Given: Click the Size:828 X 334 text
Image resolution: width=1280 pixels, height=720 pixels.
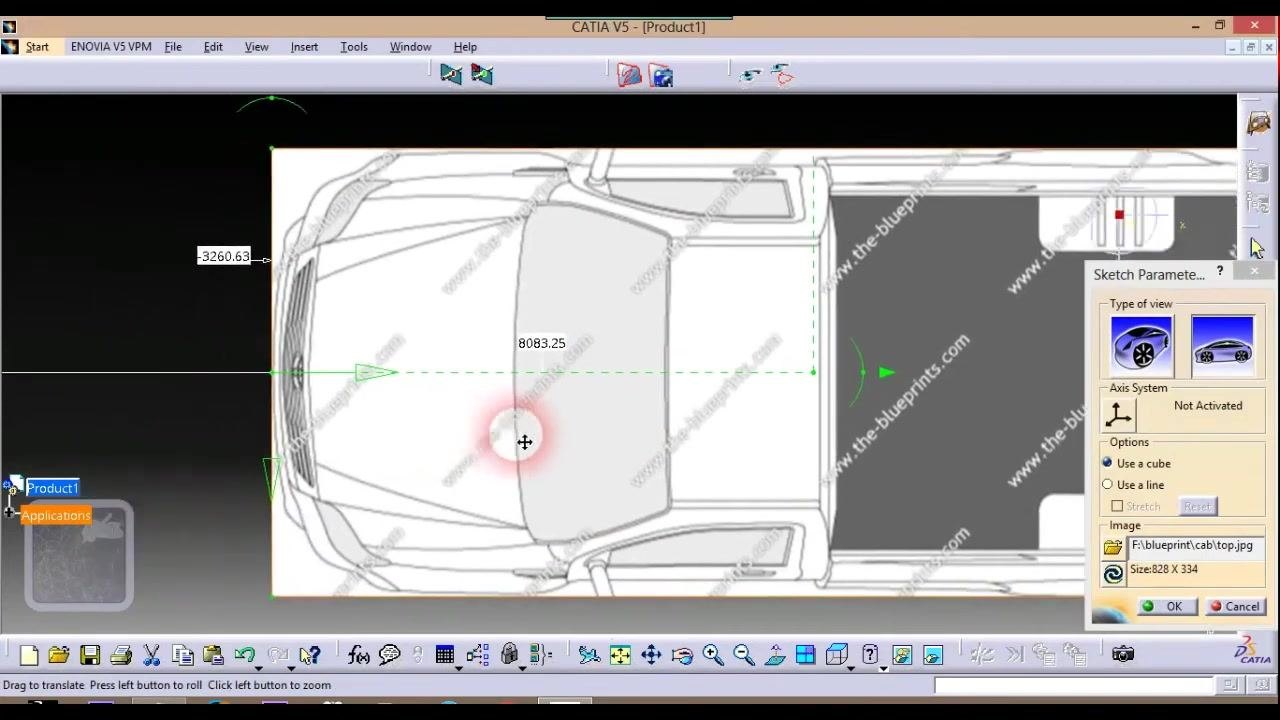Looking at the screenshot, I should coord(1163,569).
